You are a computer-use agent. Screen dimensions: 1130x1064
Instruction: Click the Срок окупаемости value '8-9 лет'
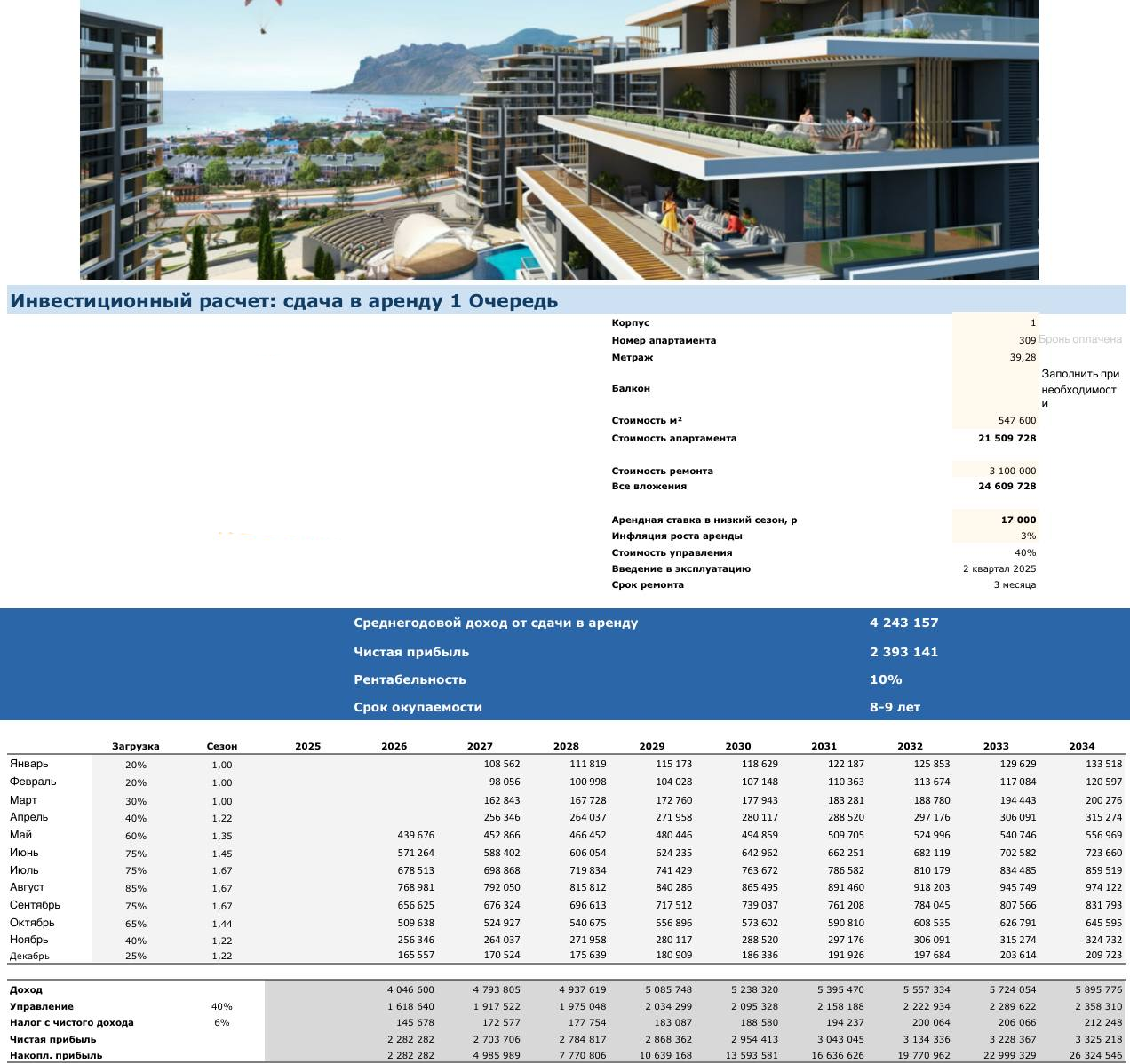point(895,708)
